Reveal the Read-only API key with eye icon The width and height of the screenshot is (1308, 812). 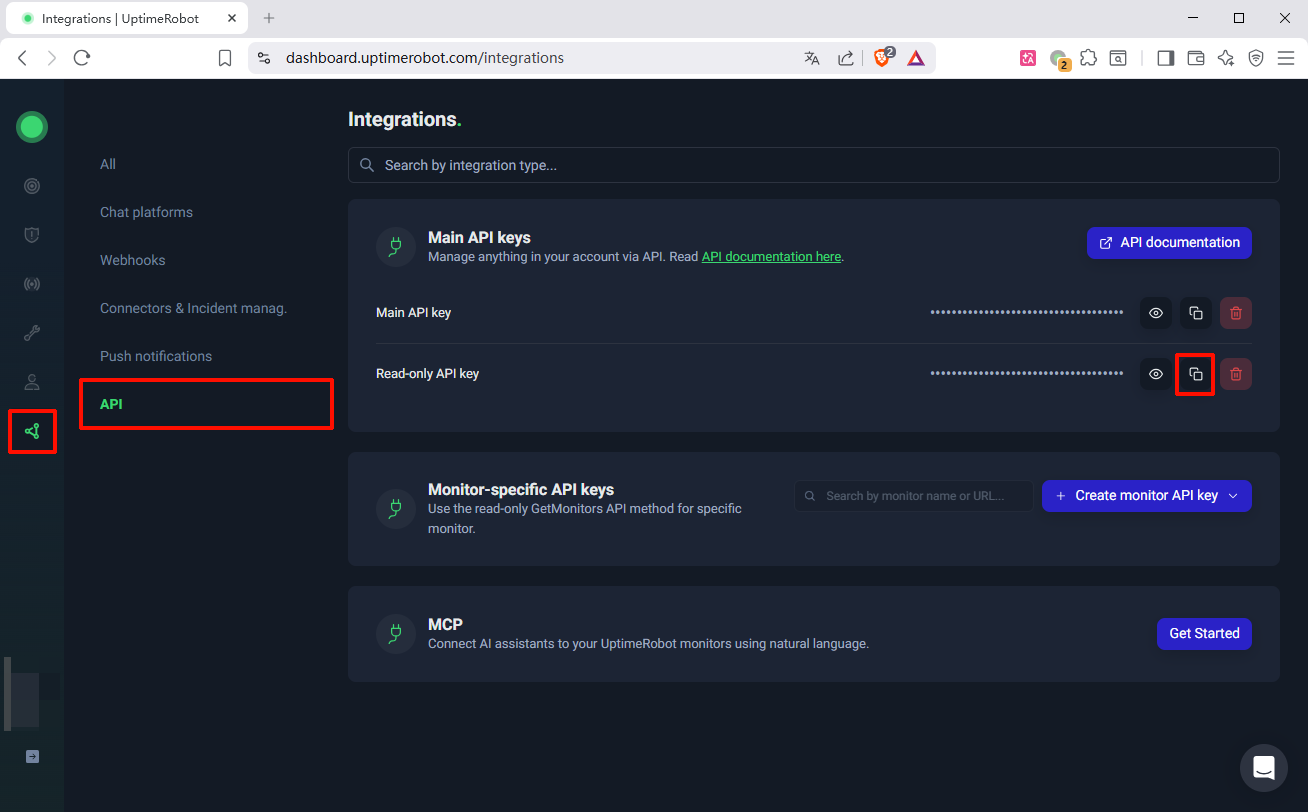[x=1155, y=374]
